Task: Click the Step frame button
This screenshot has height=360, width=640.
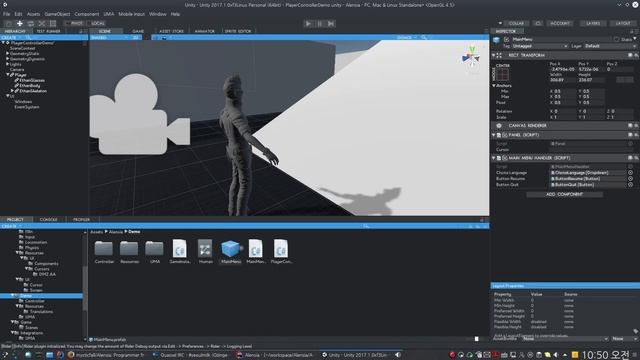Action: click(x=331, y=24)
